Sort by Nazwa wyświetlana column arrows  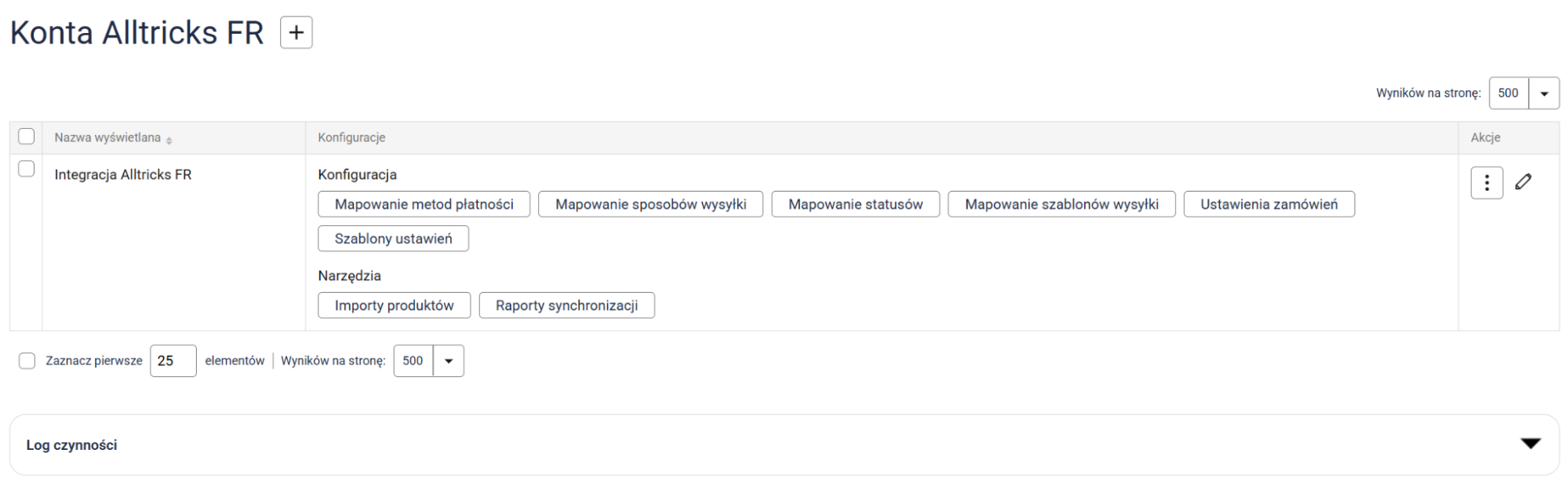pos(169,140)
